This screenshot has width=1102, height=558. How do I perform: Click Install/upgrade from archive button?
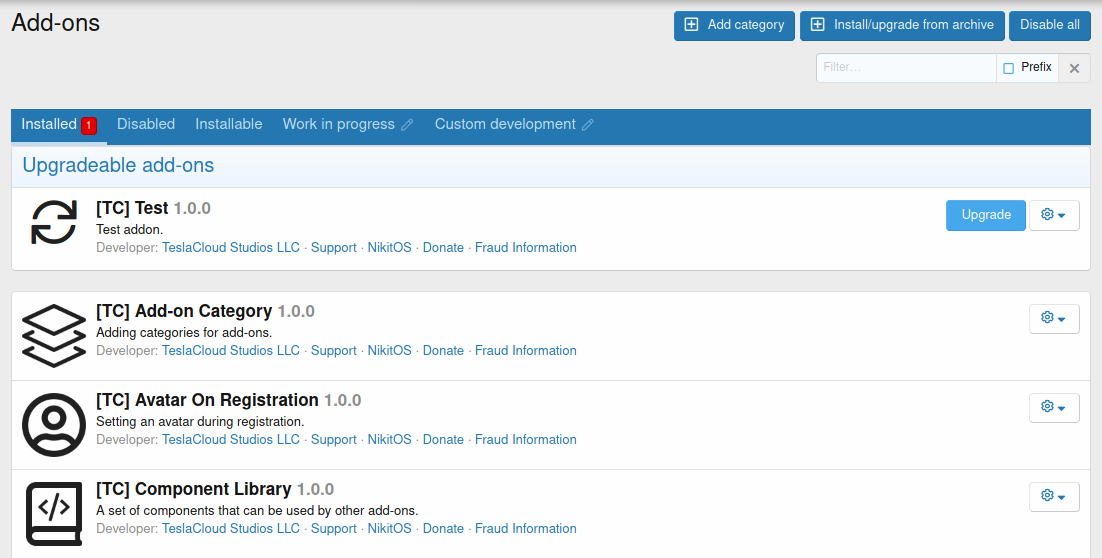(902, 25)
